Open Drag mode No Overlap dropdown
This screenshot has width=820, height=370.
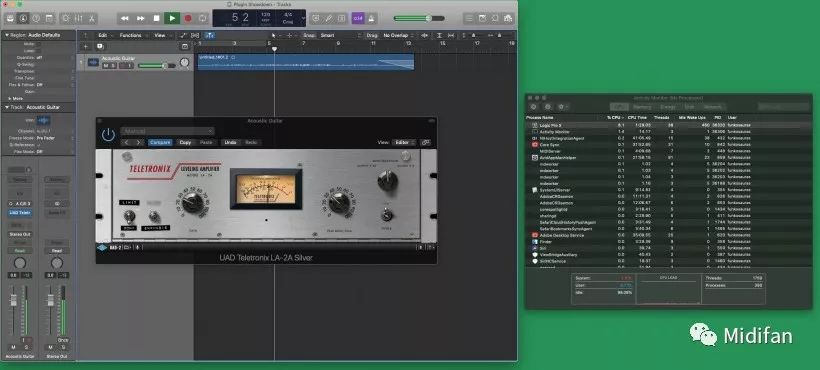397,36
